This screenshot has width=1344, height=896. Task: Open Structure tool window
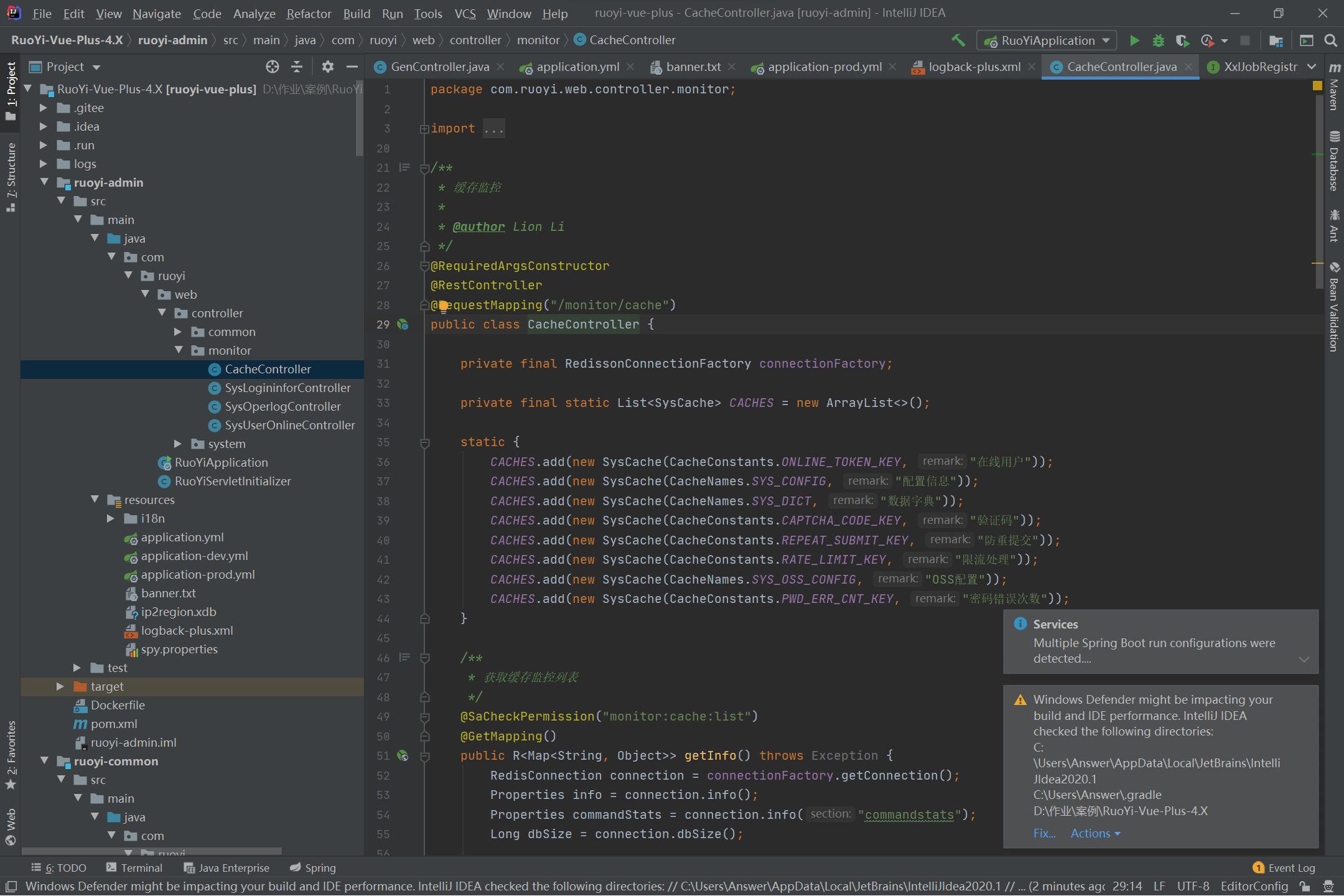click(11, 177)
